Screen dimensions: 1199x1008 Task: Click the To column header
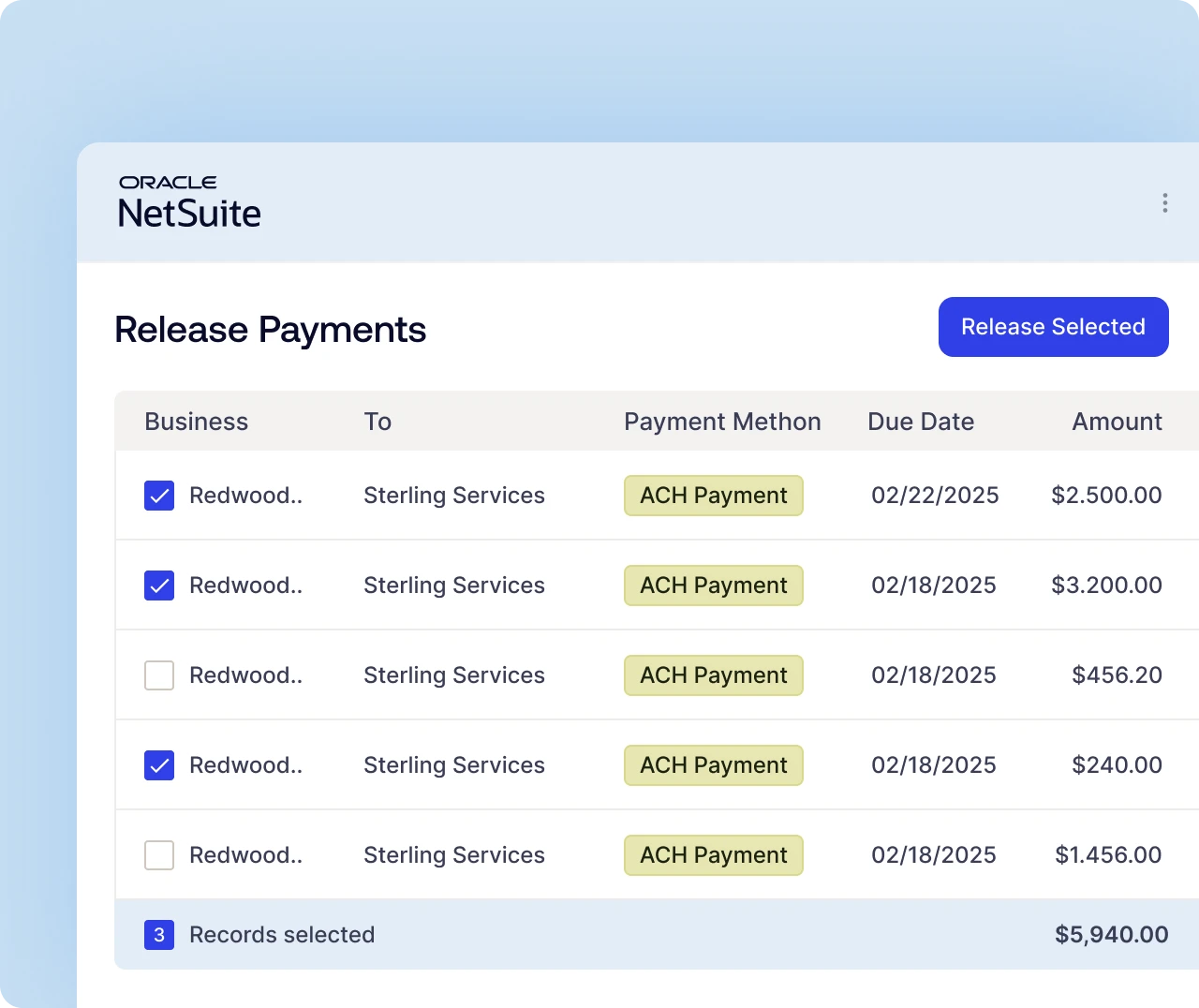pos(377,422)
